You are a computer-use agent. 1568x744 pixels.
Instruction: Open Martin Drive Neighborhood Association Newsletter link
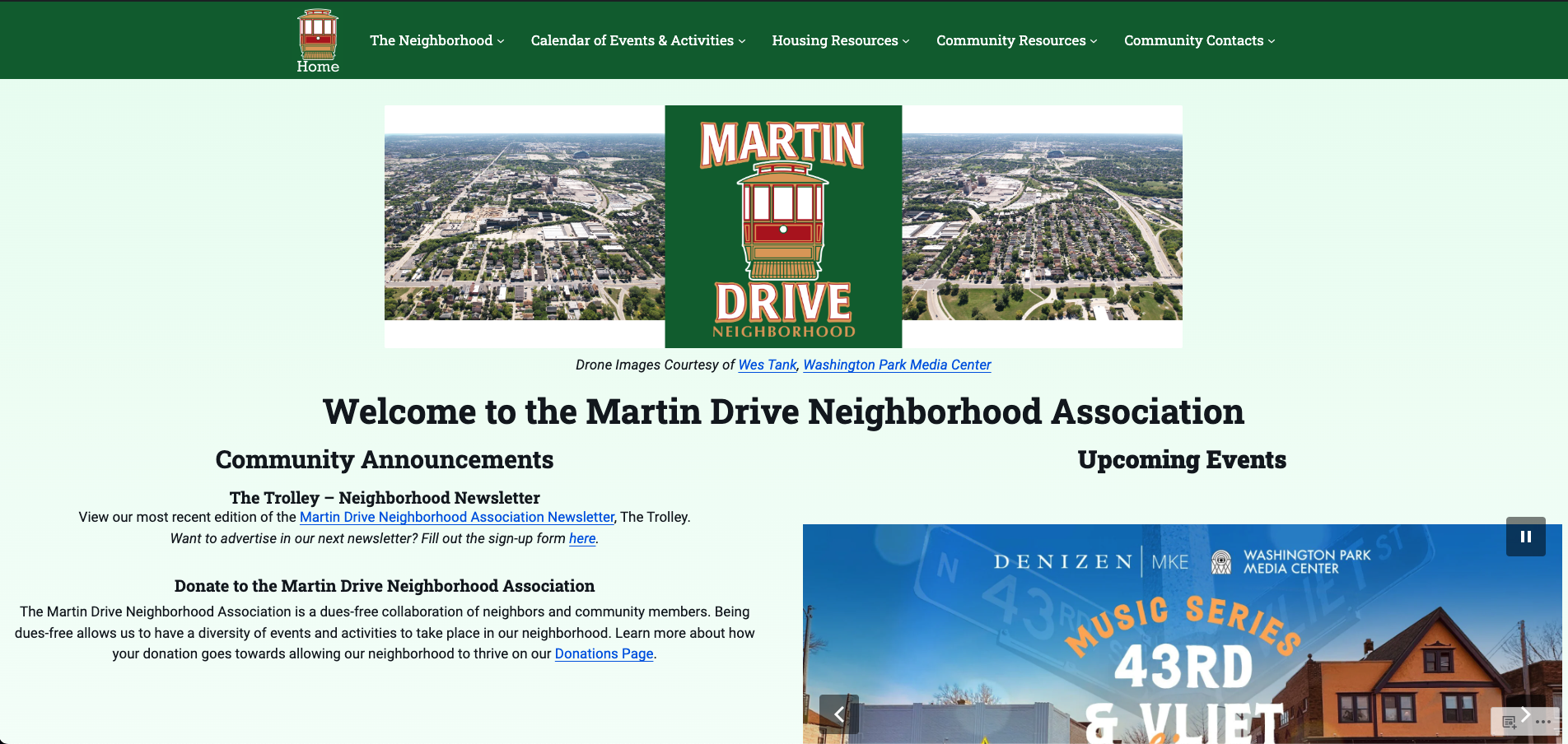[x=457, y=517]
